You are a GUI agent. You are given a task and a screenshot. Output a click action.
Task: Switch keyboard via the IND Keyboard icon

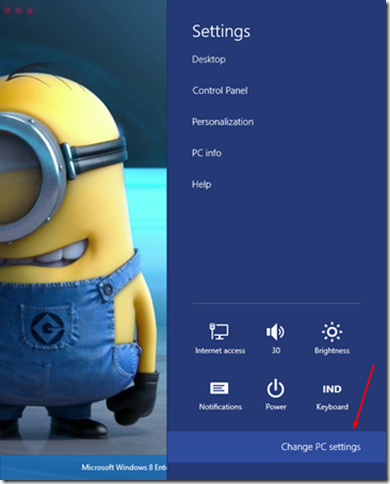(x=332, y=389)
